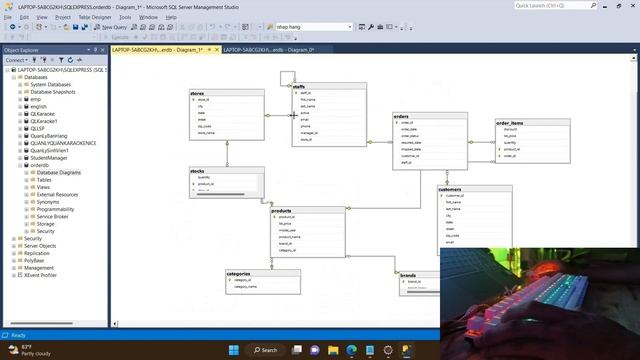Select the QuanLyBanHang database
The height and width of the screenshot is (360, 640).
pos(49,136)
